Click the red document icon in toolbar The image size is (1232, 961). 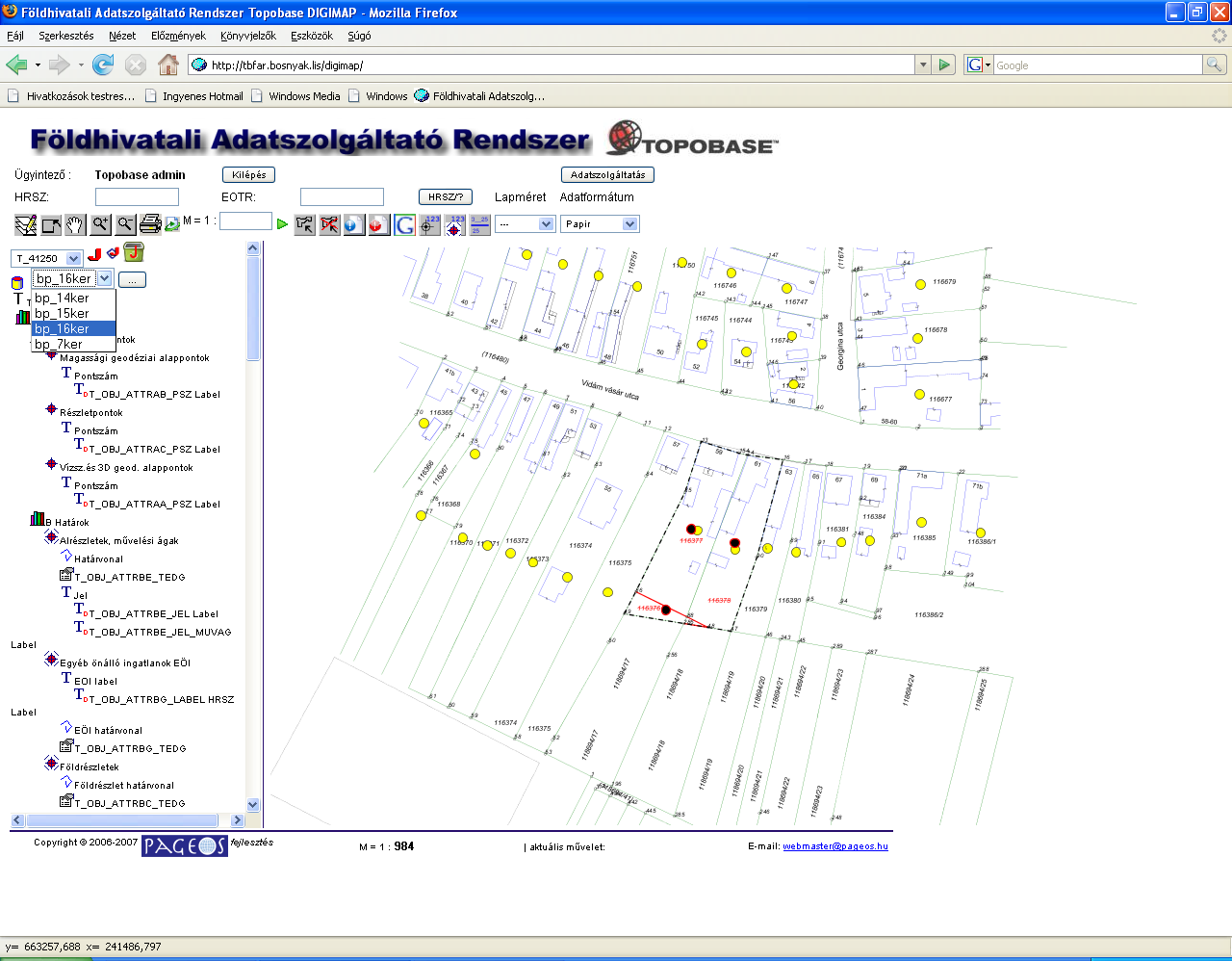click(x=379, y=224)
